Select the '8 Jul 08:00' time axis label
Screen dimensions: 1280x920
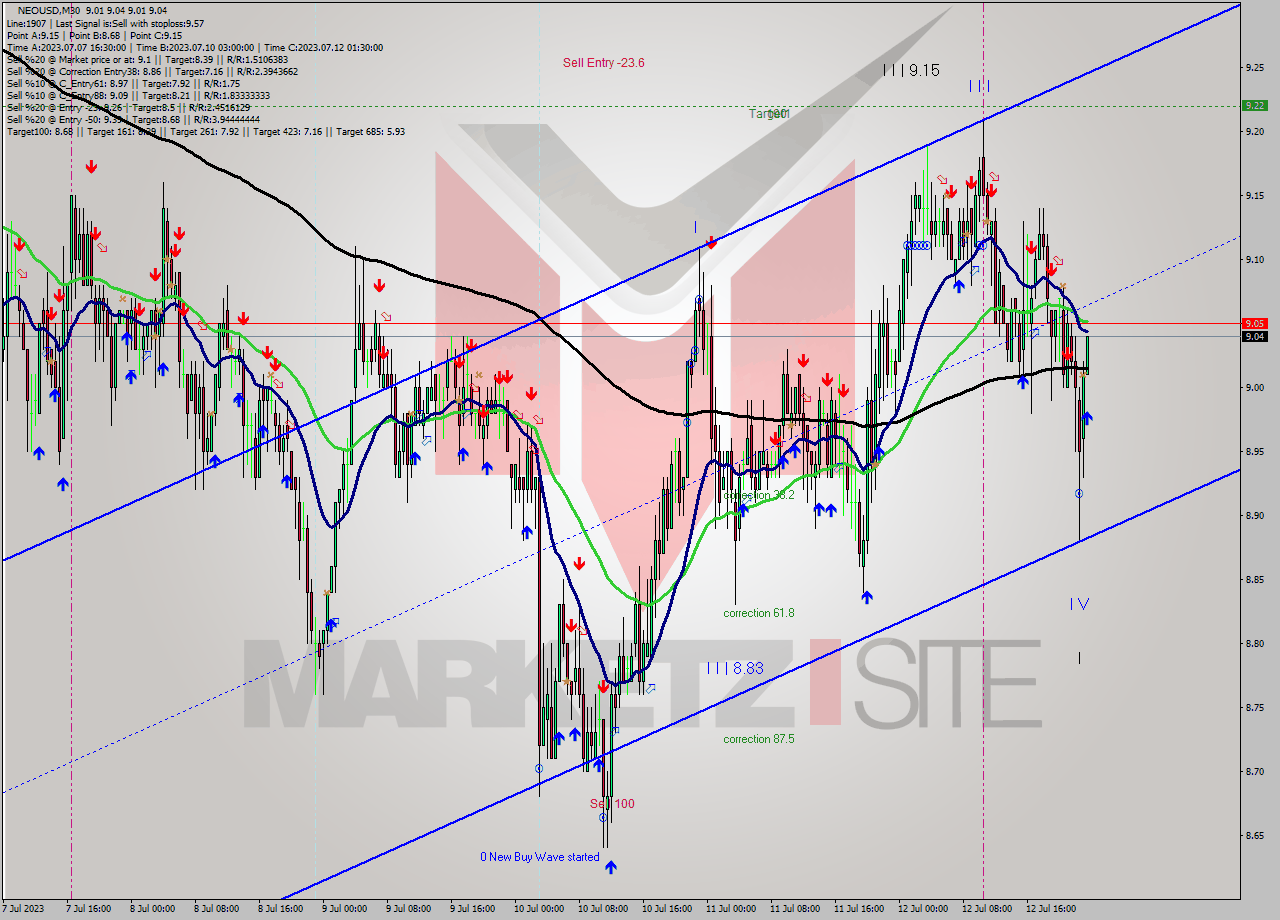(x=216, y=909)
